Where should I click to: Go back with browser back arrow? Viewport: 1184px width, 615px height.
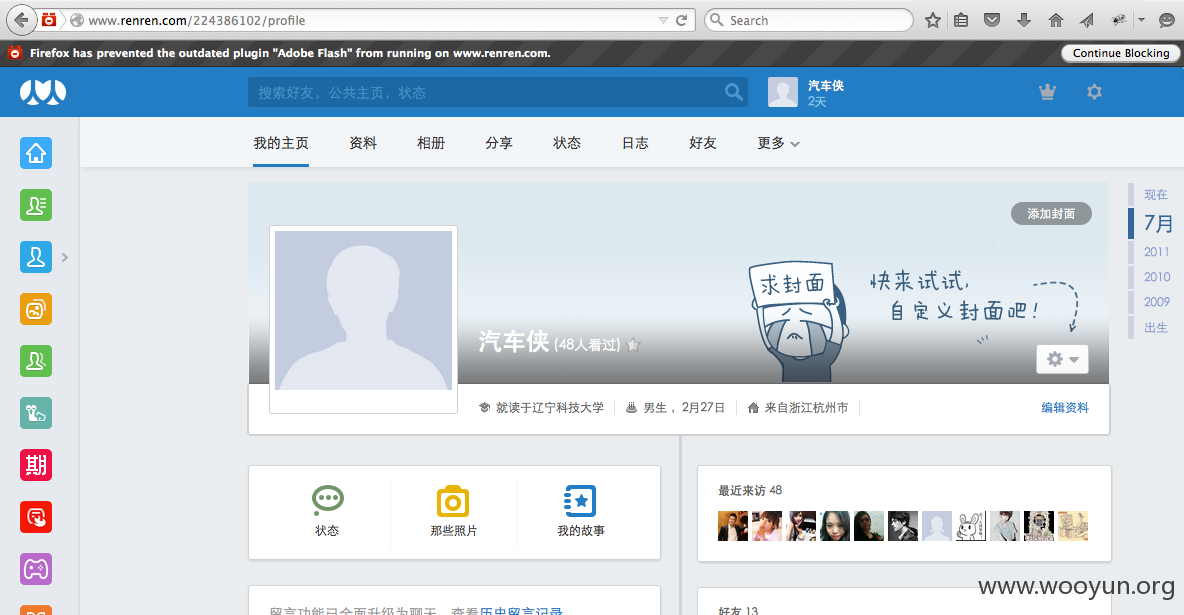coord(22,20)
